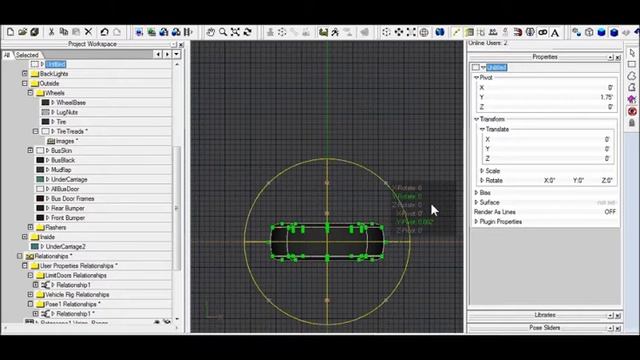Expand the Flashers folder
The width and height of the screenshot is (640, 360).
tap(31, 227)
